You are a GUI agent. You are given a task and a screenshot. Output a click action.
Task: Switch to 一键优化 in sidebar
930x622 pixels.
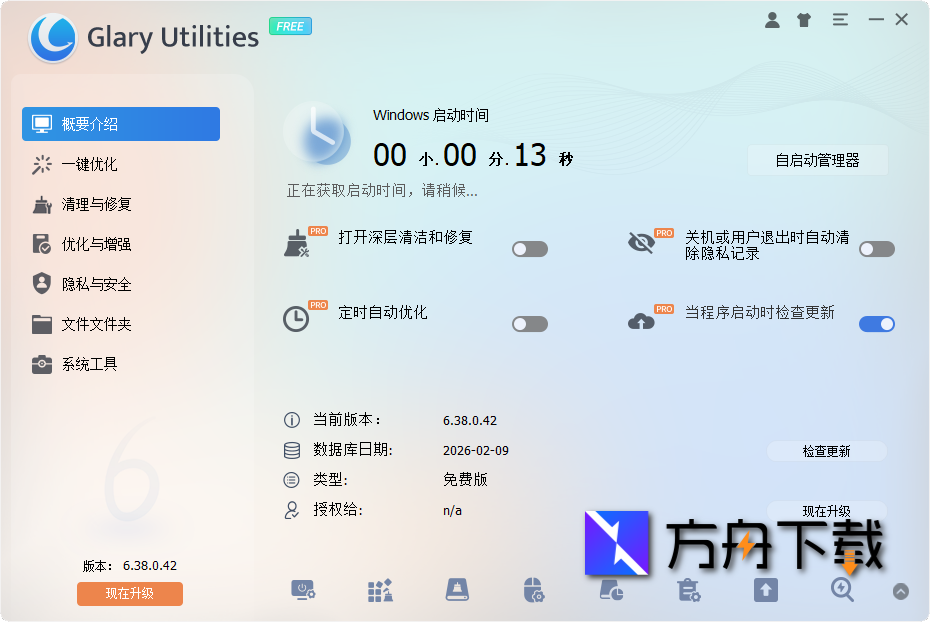pos(120,164)
